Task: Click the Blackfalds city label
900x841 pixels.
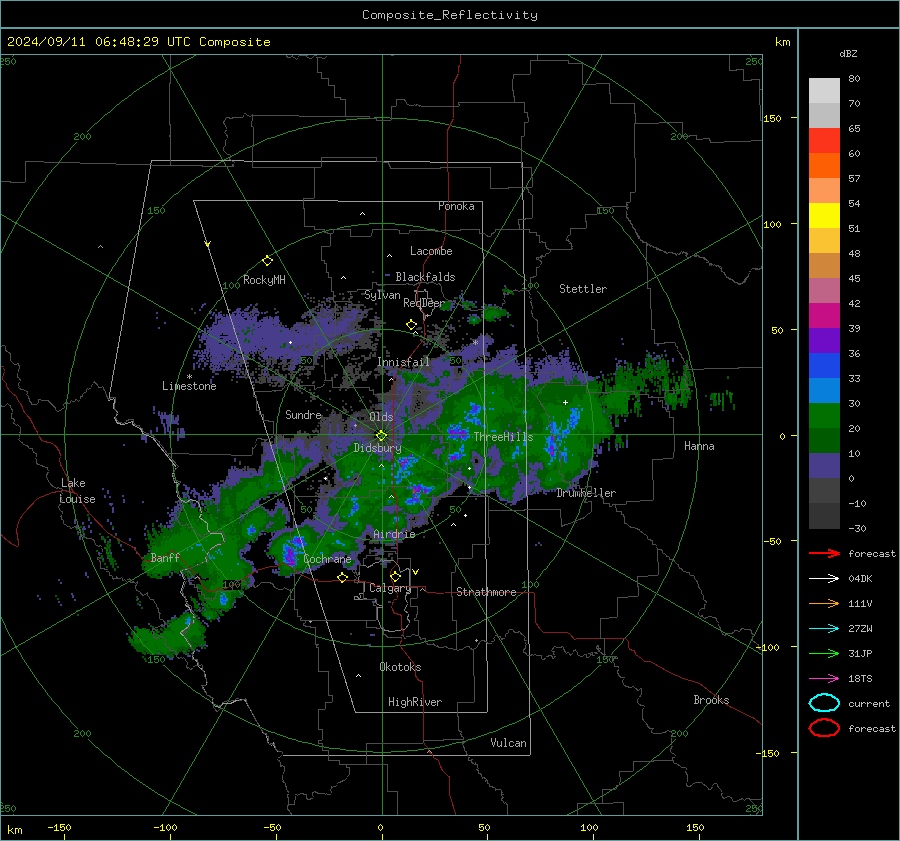Action: [x=425, y=277]
